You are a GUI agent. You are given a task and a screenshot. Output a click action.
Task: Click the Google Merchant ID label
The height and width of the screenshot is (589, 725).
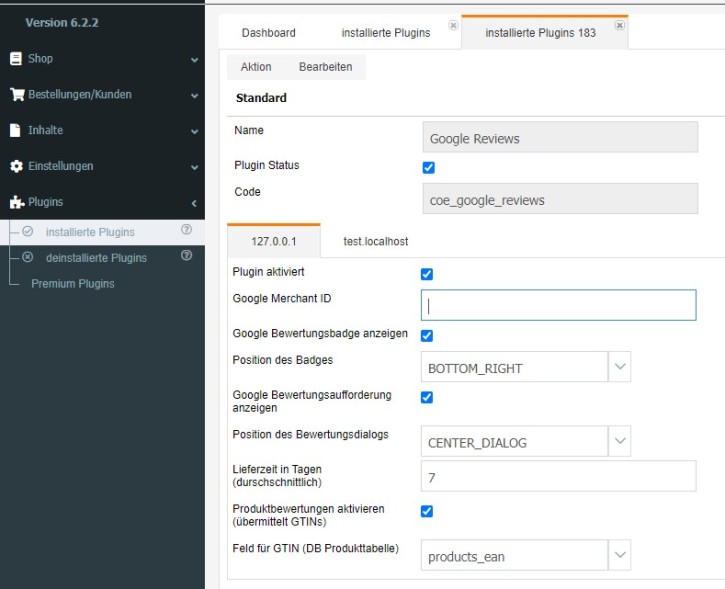coord(282,299)
